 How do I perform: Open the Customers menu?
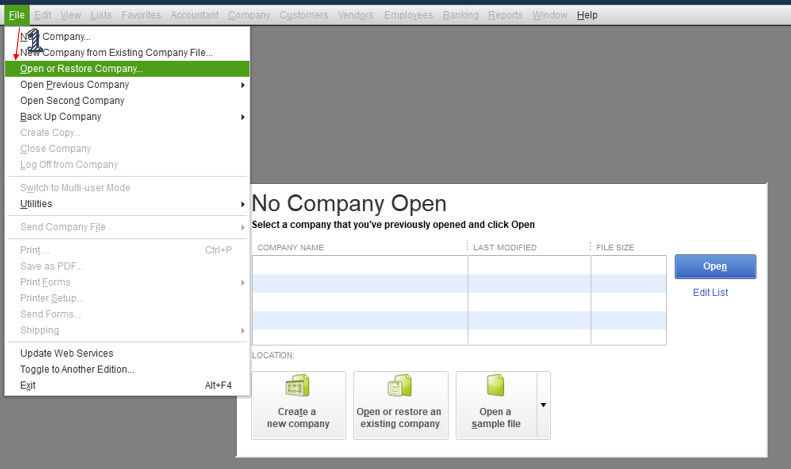304,15
